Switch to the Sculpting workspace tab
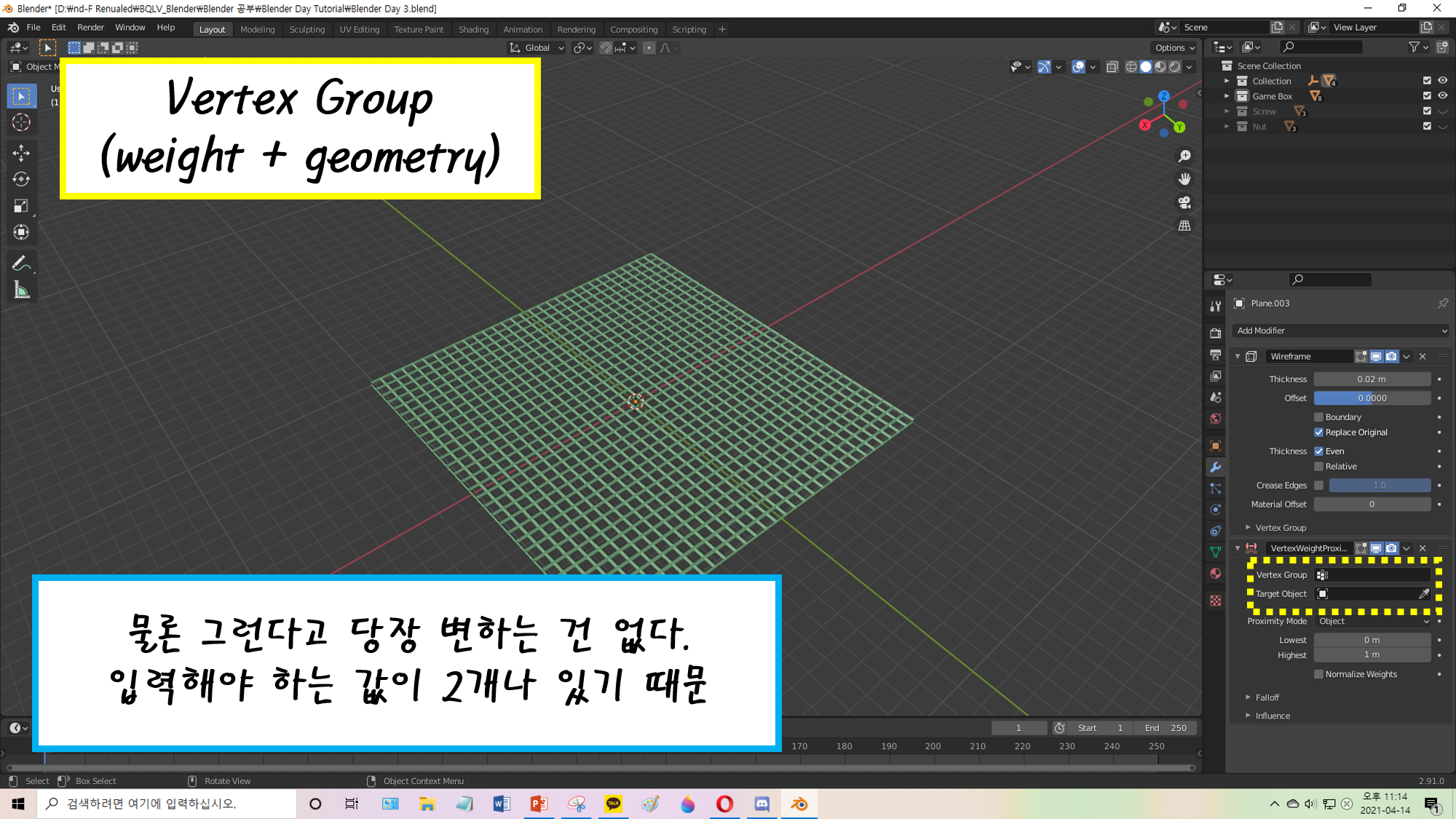This screenshot has height=819, width=1456. 306,30
